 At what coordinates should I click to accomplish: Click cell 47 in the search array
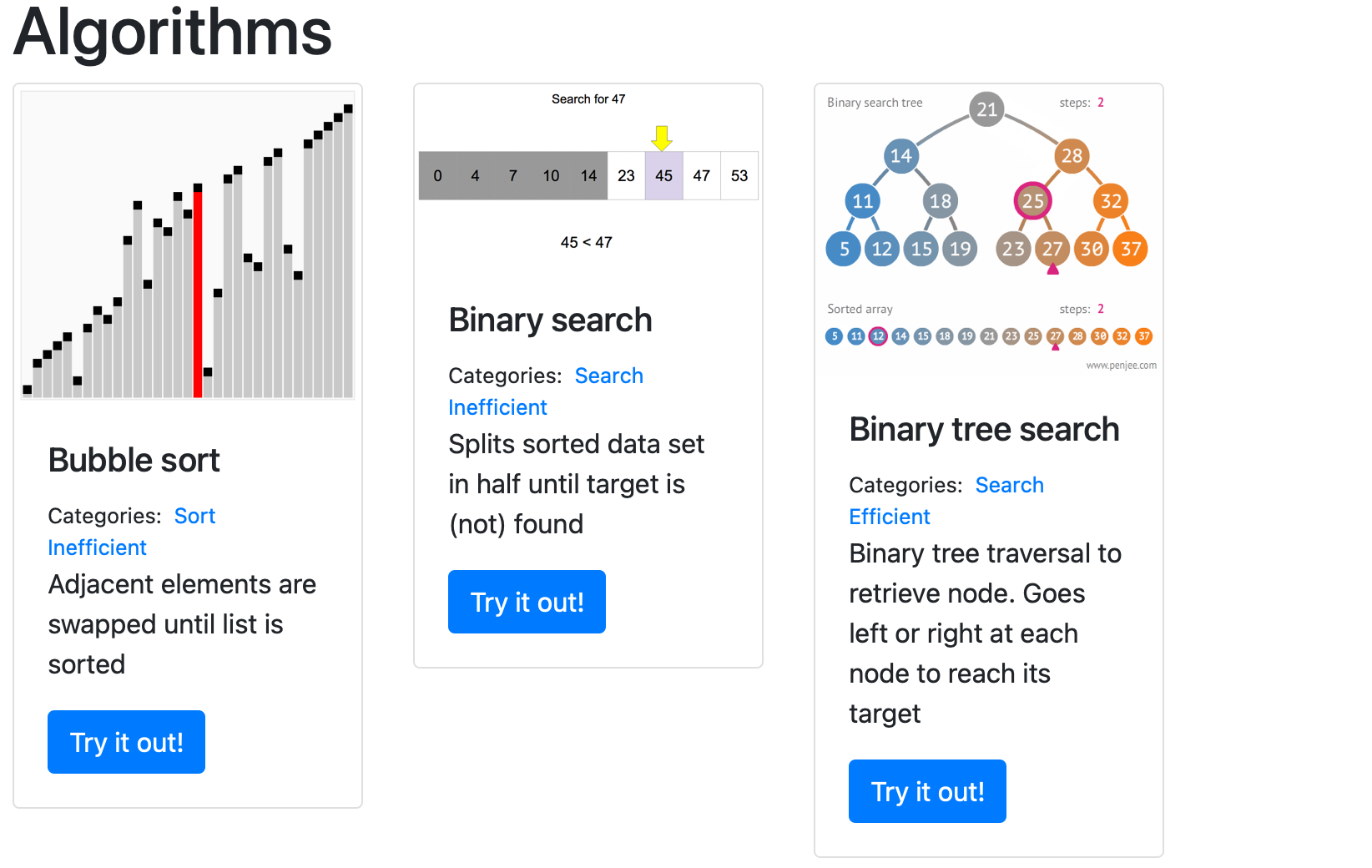(702, 175)
